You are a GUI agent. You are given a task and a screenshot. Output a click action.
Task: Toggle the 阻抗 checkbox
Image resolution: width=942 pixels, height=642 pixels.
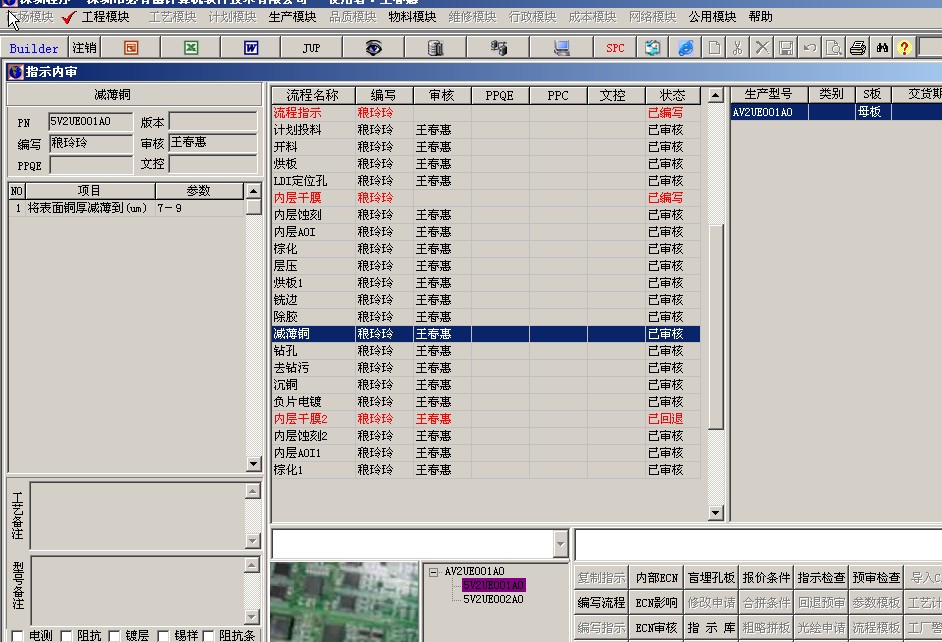point(67,635)
